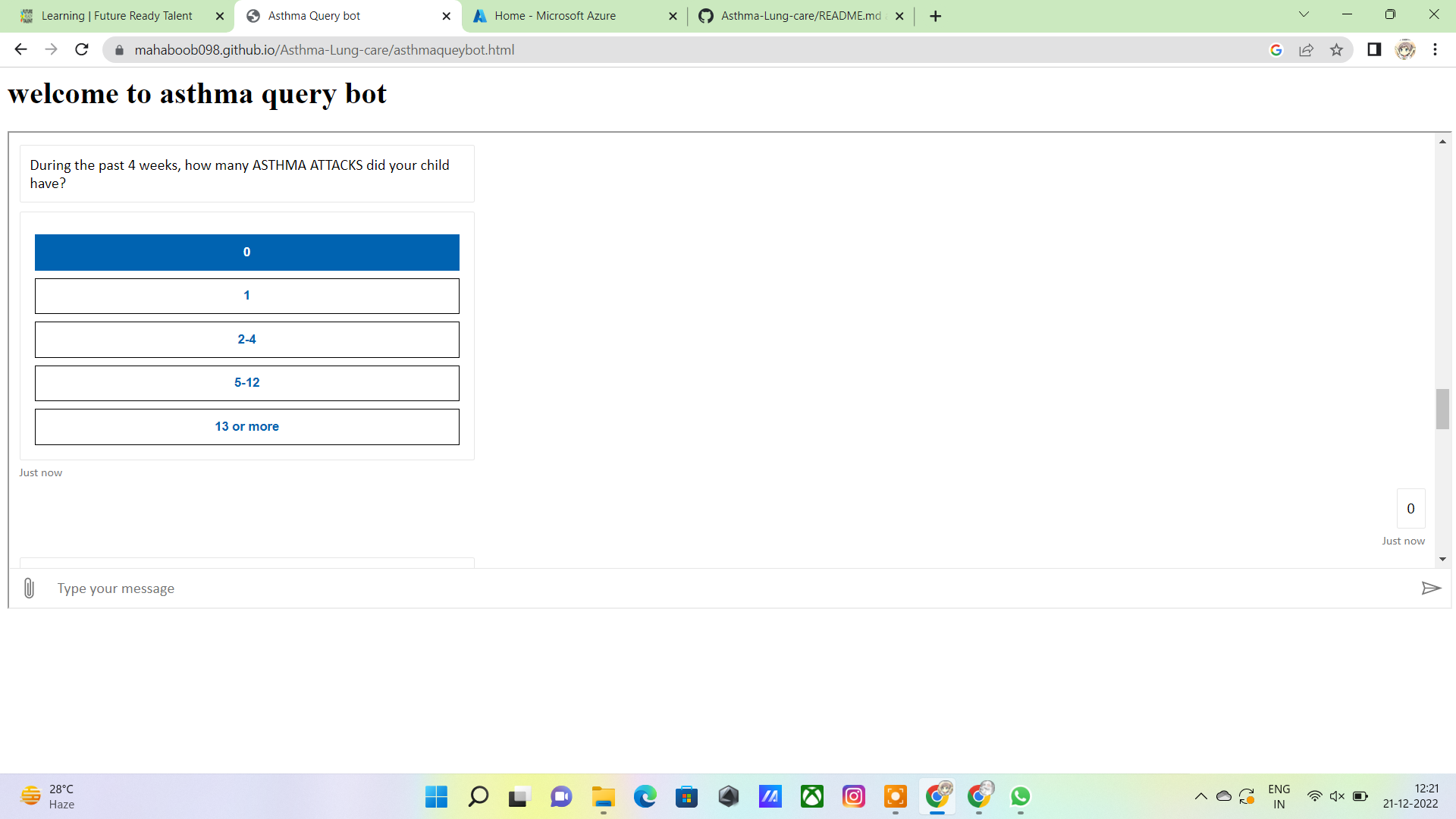Click the chat scrollbar thumb
The width and height of the screenshot is (1456, 819).
point(1442,409)
